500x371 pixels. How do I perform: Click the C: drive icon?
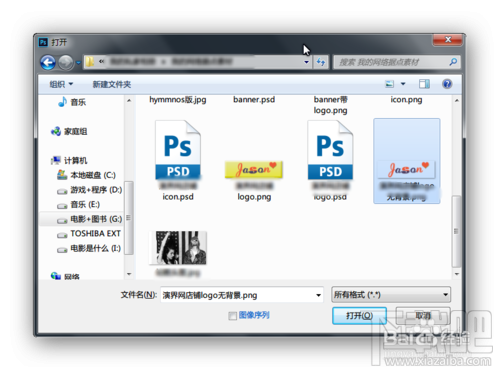(x=62, y=175)
